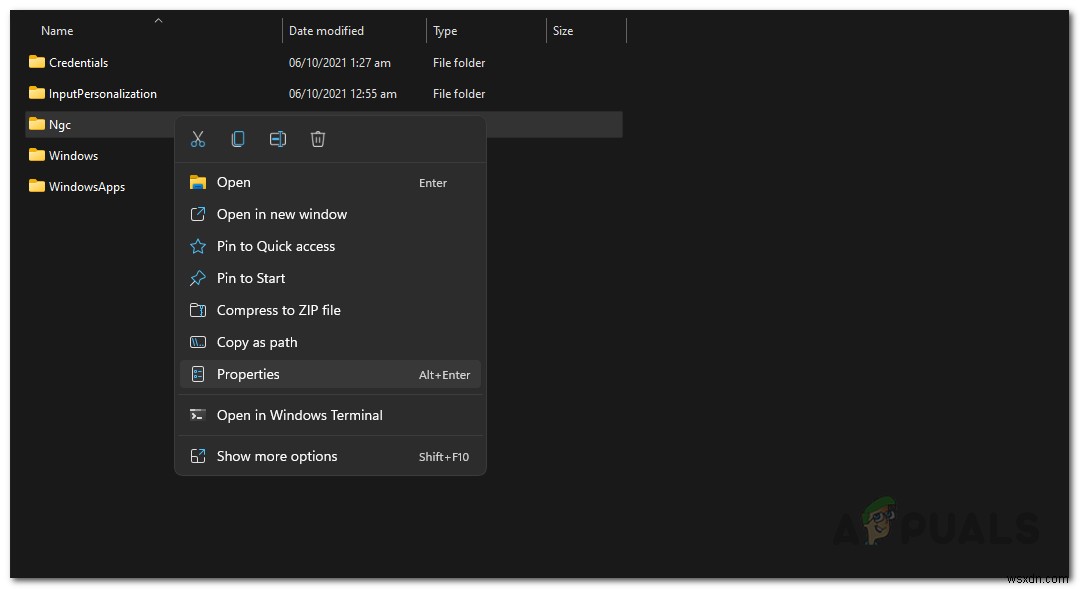The height and width of the screenshot is (589, 1080).
Task: Click the InputPersonalization folder icon
Action: (x=37, y=93)
